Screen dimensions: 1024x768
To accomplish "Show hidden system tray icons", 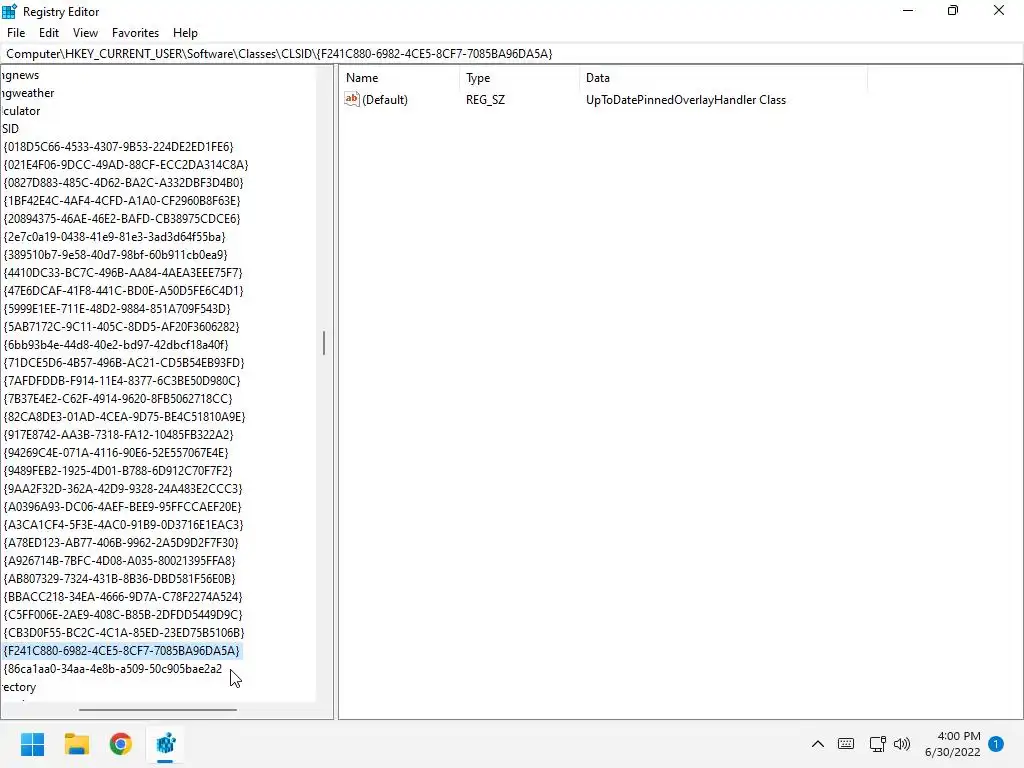I will click(818, 744).
